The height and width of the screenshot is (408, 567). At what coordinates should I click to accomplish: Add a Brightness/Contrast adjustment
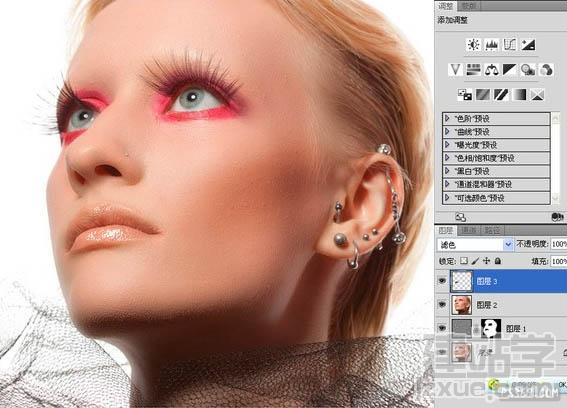click(x=473, y=45)
